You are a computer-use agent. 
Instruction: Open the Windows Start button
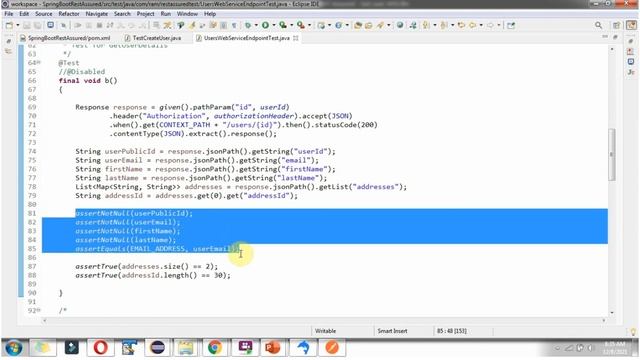(x=14, y=348)
